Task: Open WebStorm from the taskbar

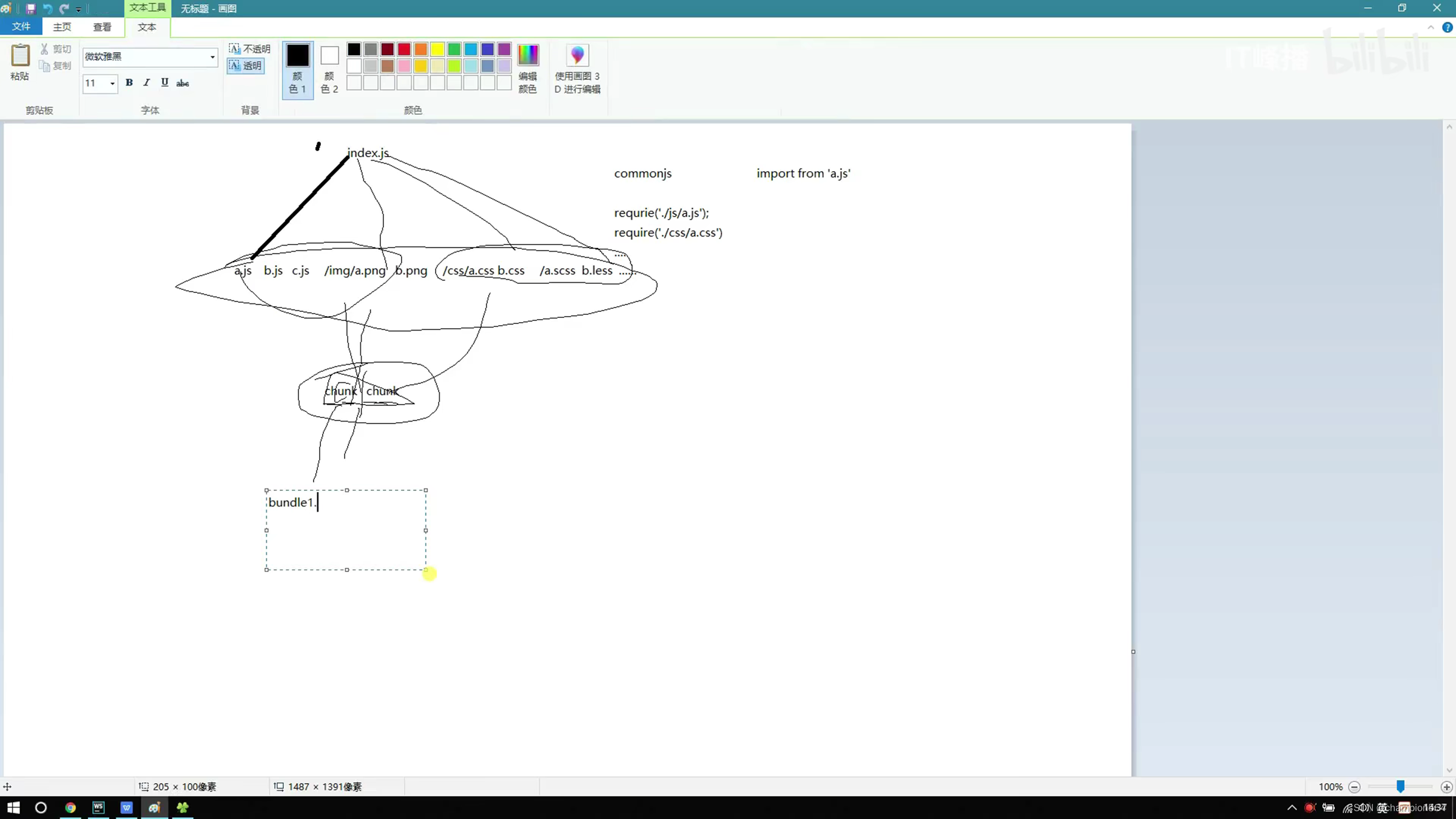Action: pyautogui.click(x=98, y=807)
